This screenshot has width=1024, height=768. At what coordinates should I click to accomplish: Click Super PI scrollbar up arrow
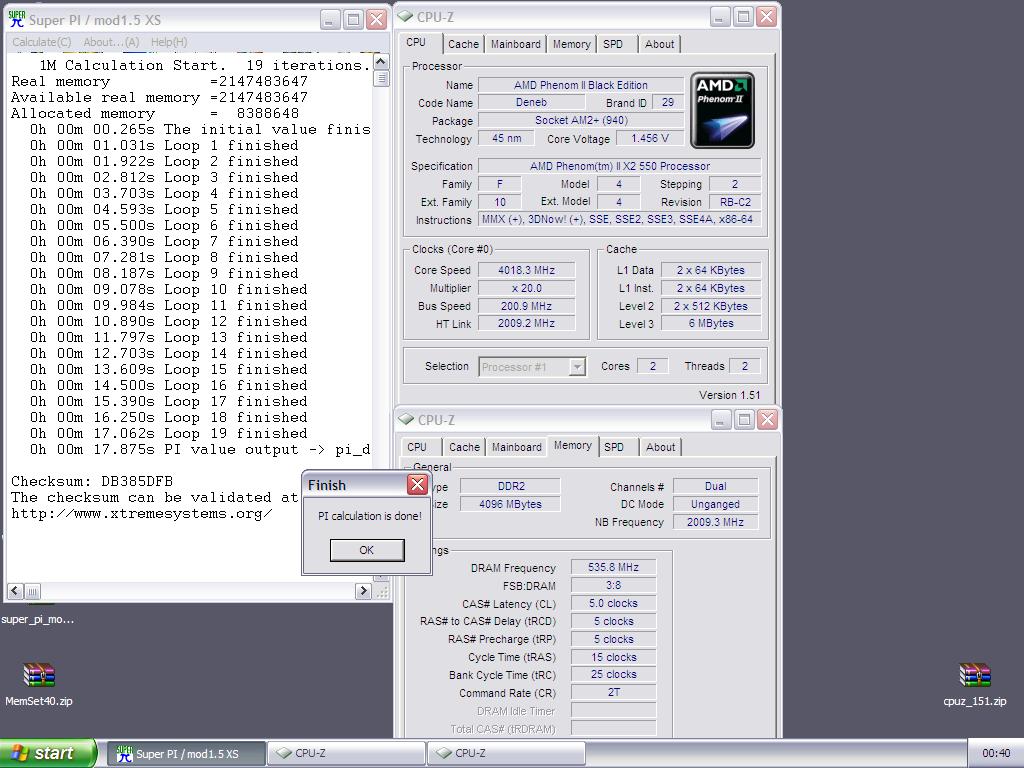tap(381, 62)
